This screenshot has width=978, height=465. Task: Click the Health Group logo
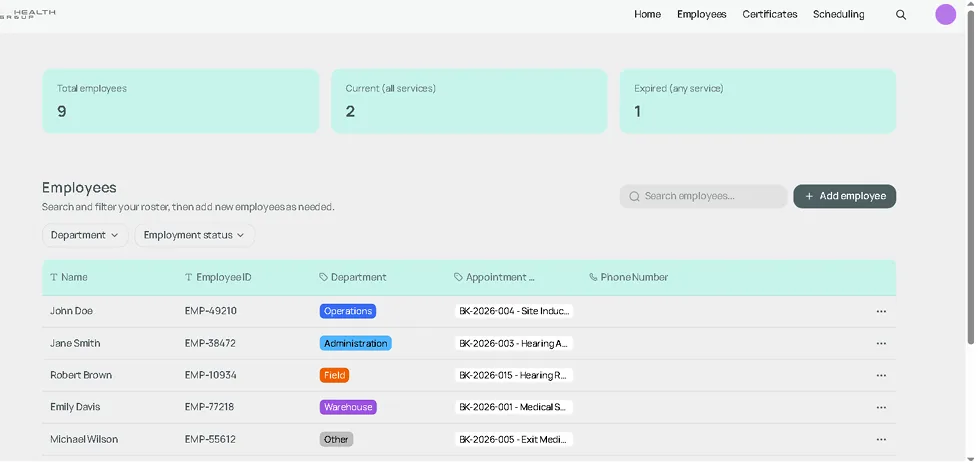pos(27,14)
